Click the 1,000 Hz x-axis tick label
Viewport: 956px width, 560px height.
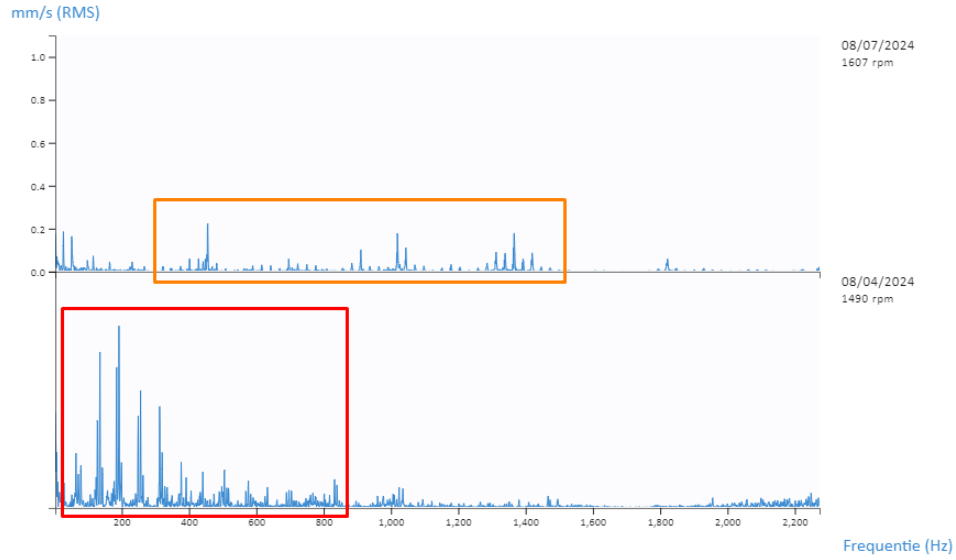[391, 522]
